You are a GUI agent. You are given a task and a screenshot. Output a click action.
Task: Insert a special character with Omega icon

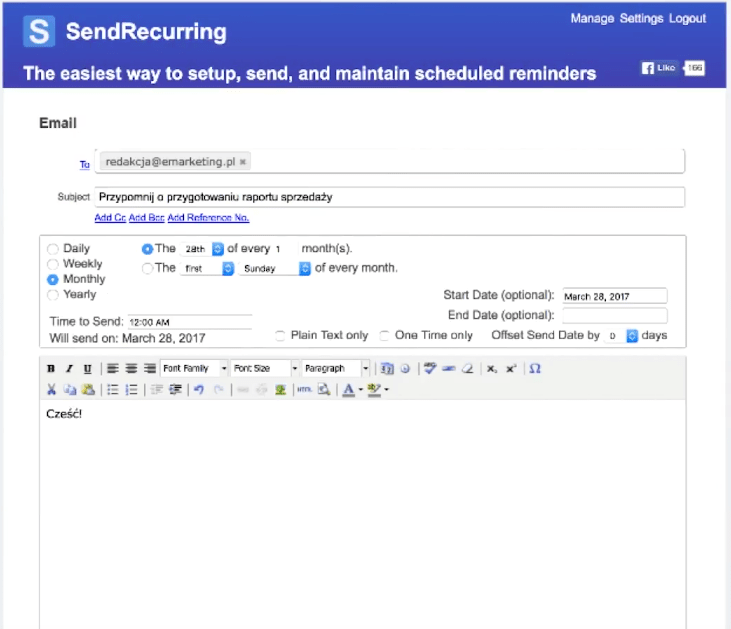pyautogui.click(x=535, y=369)
